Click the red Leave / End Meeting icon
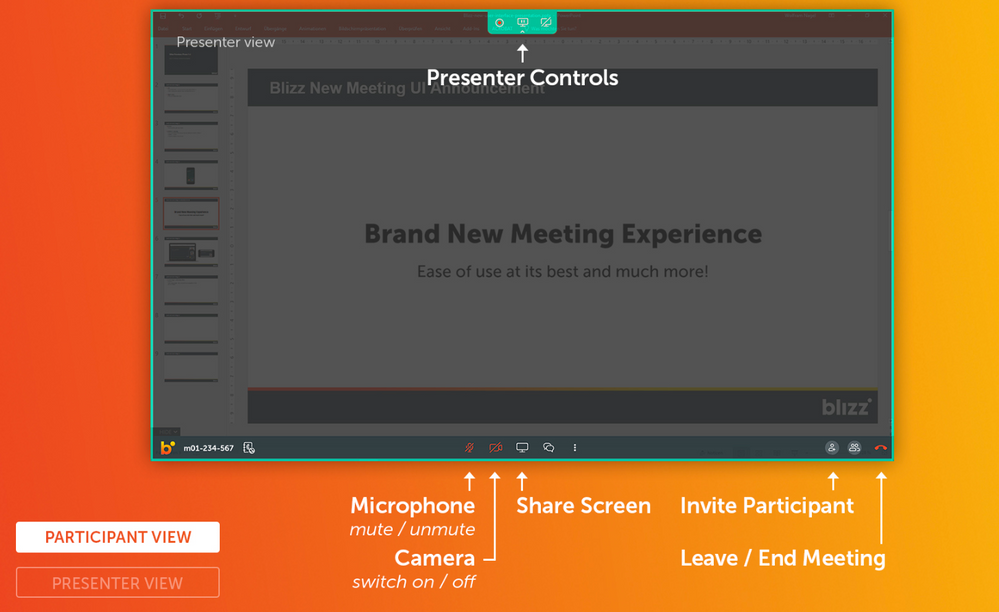The image size is (999, 612). coord(880,448)
